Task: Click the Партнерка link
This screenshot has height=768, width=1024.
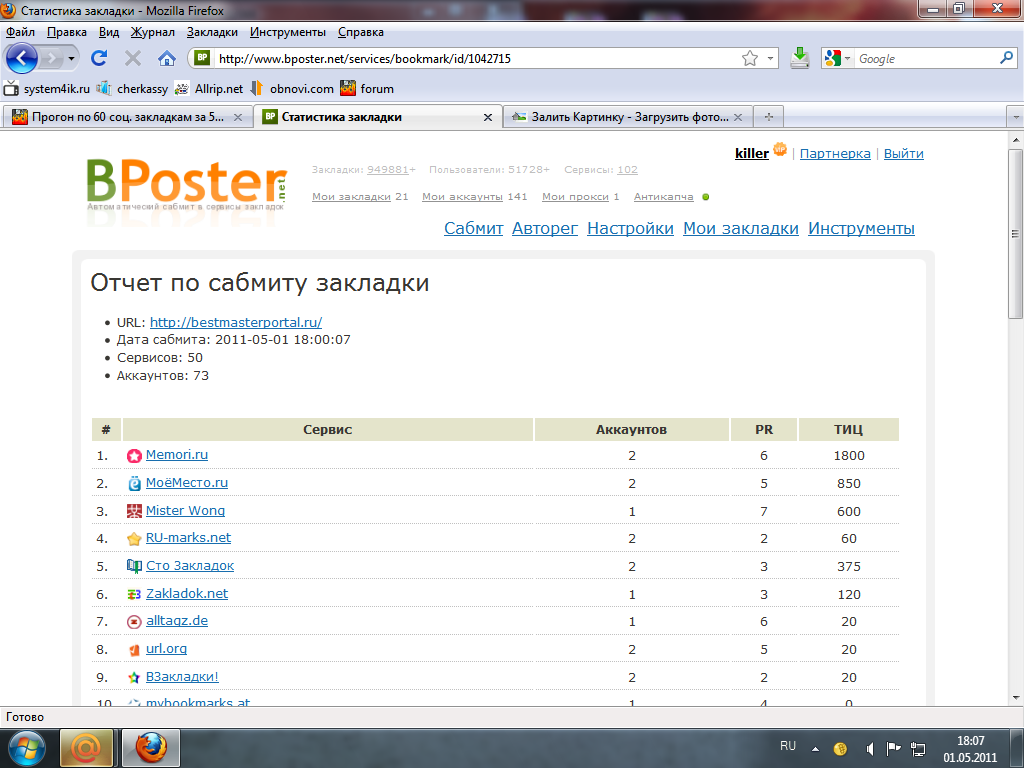Action: pyautogui.click(x=835, y=153)
